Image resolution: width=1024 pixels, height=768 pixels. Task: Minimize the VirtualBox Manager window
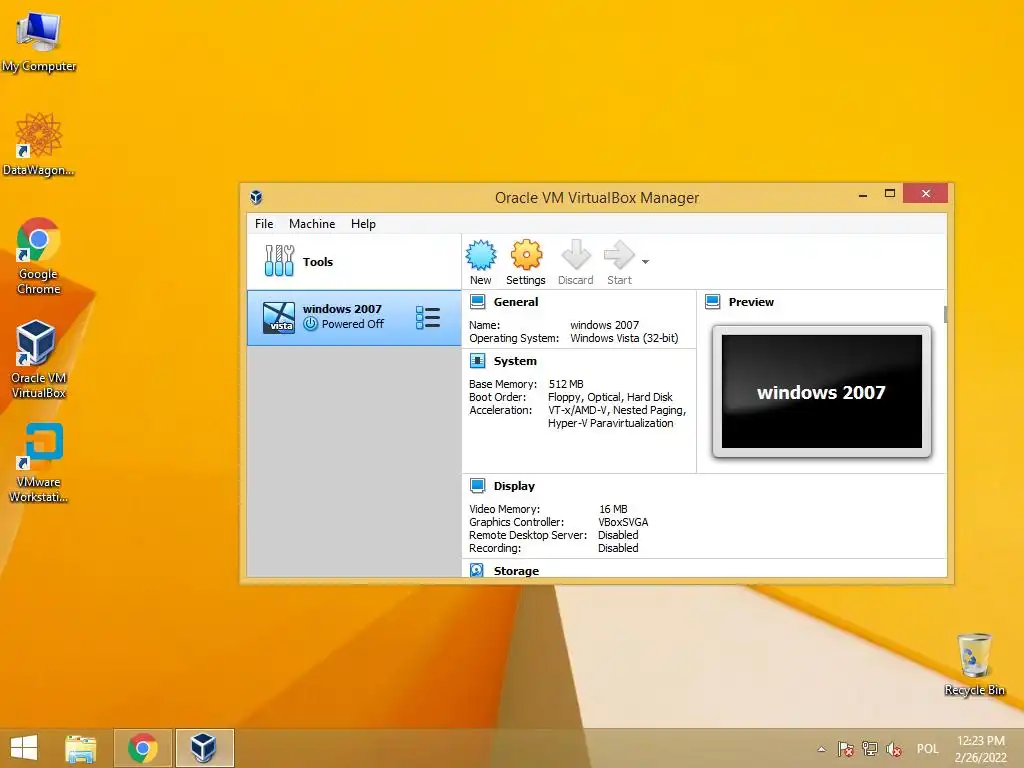pos(863,194)
